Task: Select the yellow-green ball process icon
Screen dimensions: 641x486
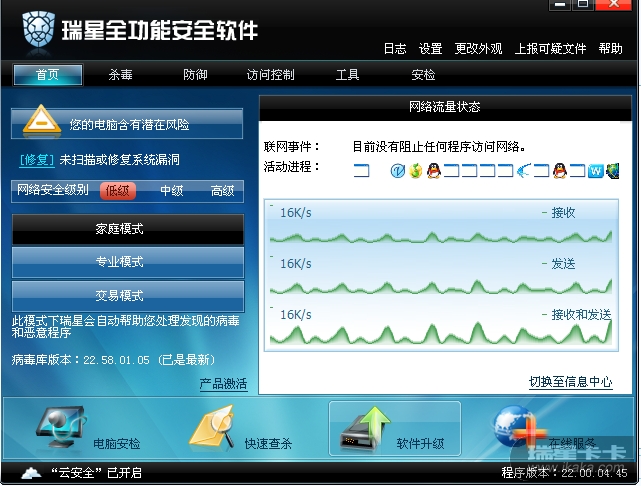Action: tap(415, 170)
